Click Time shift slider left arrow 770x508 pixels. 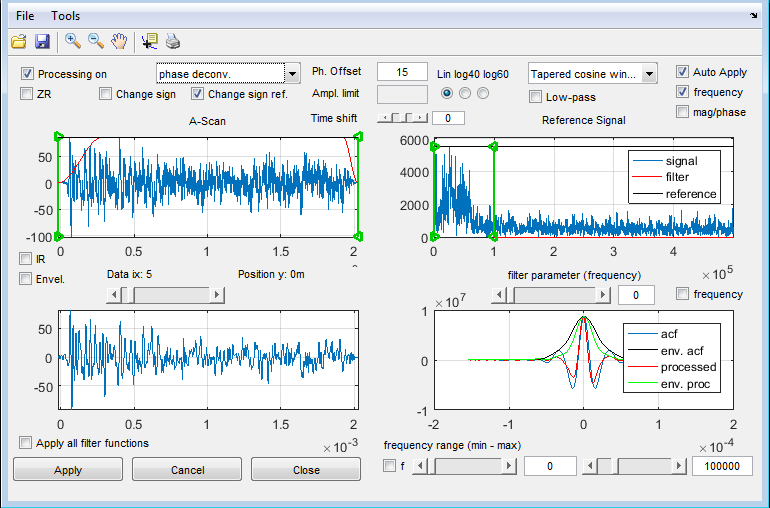[x=385, y=118]
